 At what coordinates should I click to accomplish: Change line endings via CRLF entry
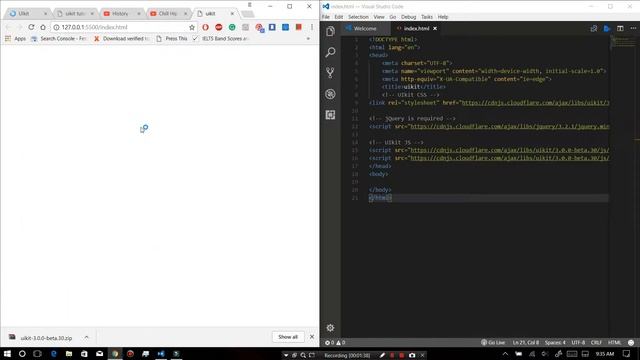click(596, 342)
